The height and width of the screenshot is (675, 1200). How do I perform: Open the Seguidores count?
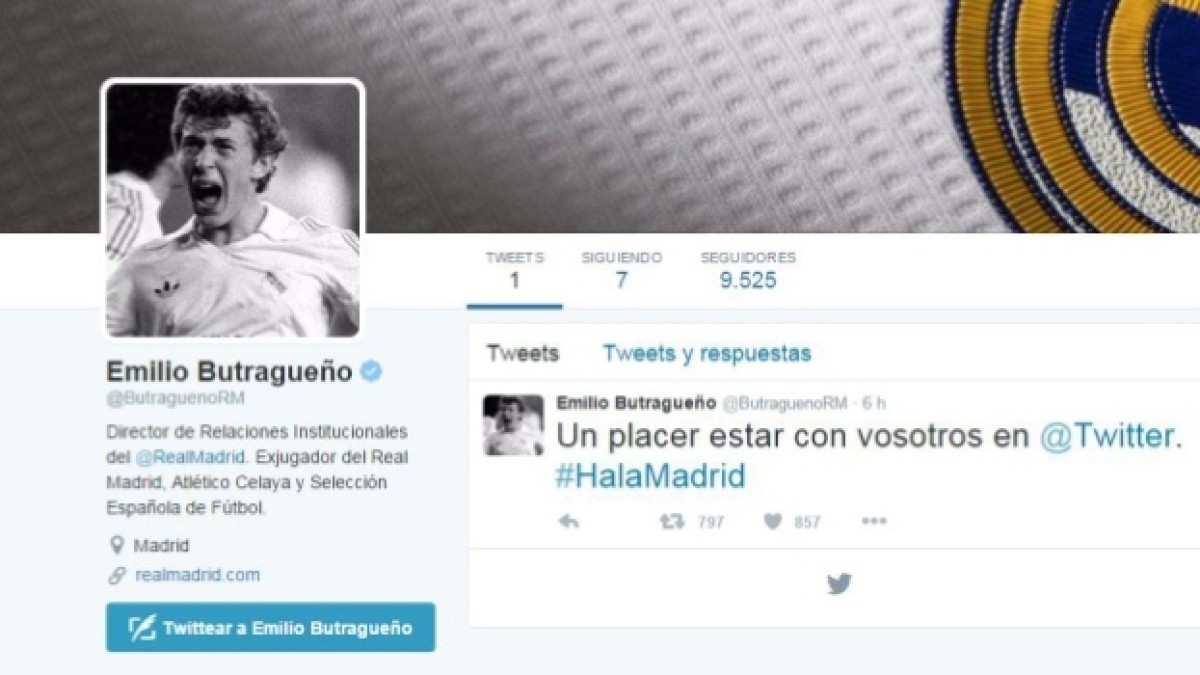tap(748, 270)
